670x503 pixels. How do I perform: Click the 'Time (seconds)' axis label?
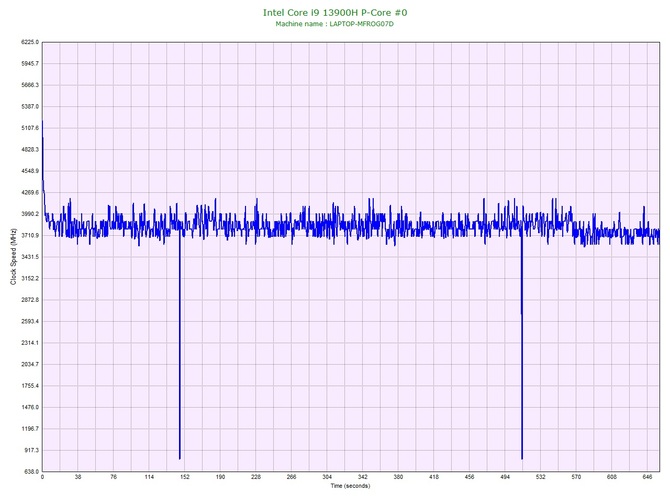[x=350, y=486]
